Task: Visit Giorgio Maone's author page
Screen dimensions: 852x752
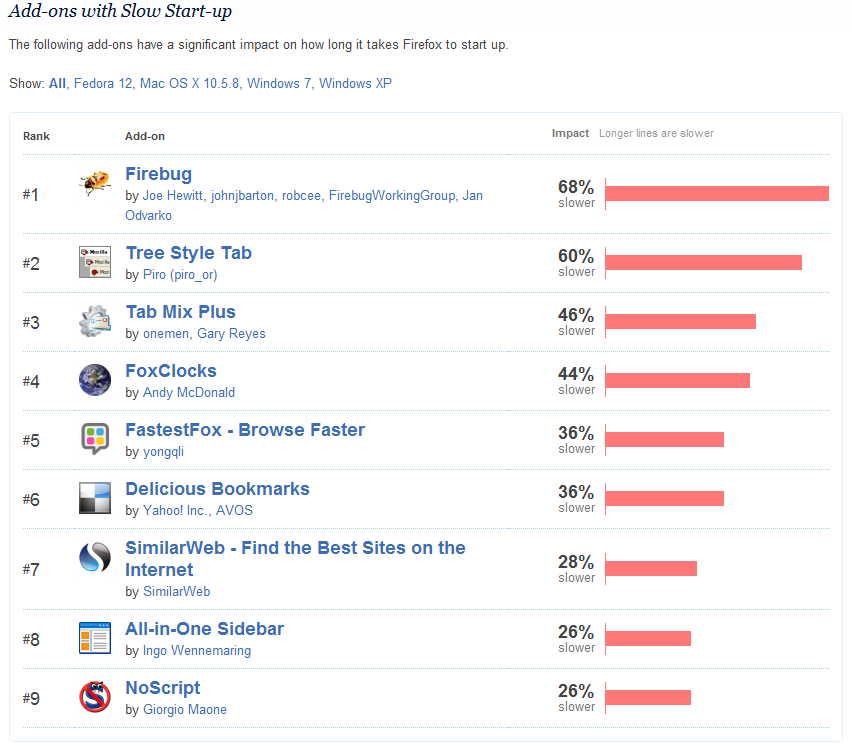Action: click(184, 710)
